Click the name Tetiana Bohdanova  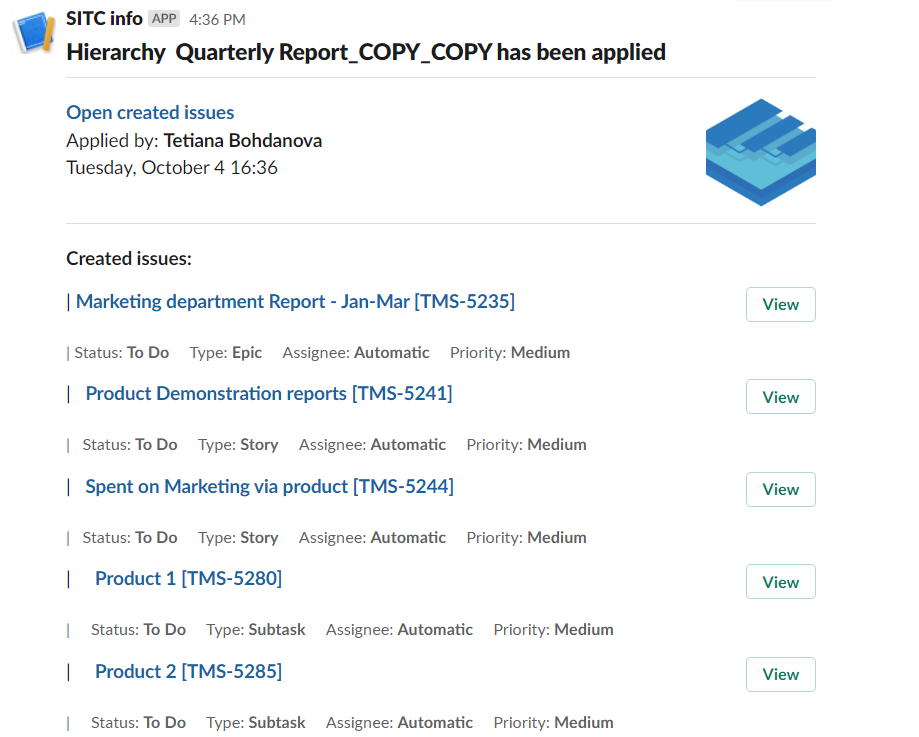point(242,140)
